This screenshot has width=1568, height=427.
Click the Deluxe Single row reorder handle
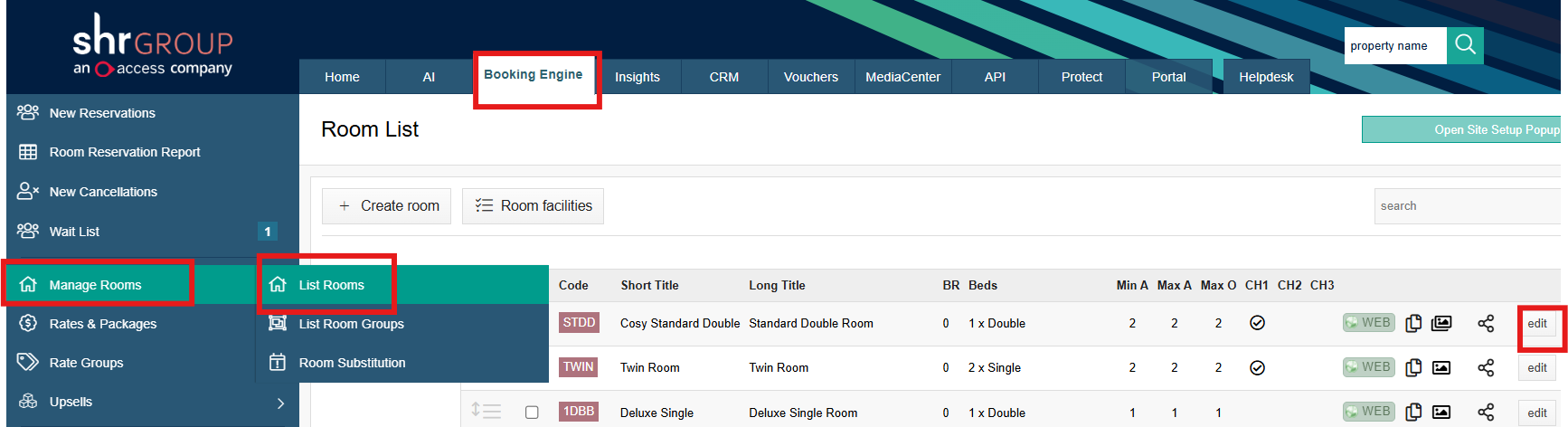tap(486, 411)
